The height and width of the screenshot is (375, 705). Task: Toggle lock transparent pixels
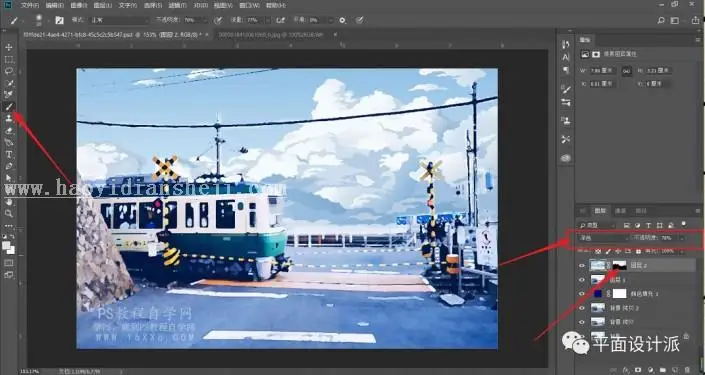[598, 251]
